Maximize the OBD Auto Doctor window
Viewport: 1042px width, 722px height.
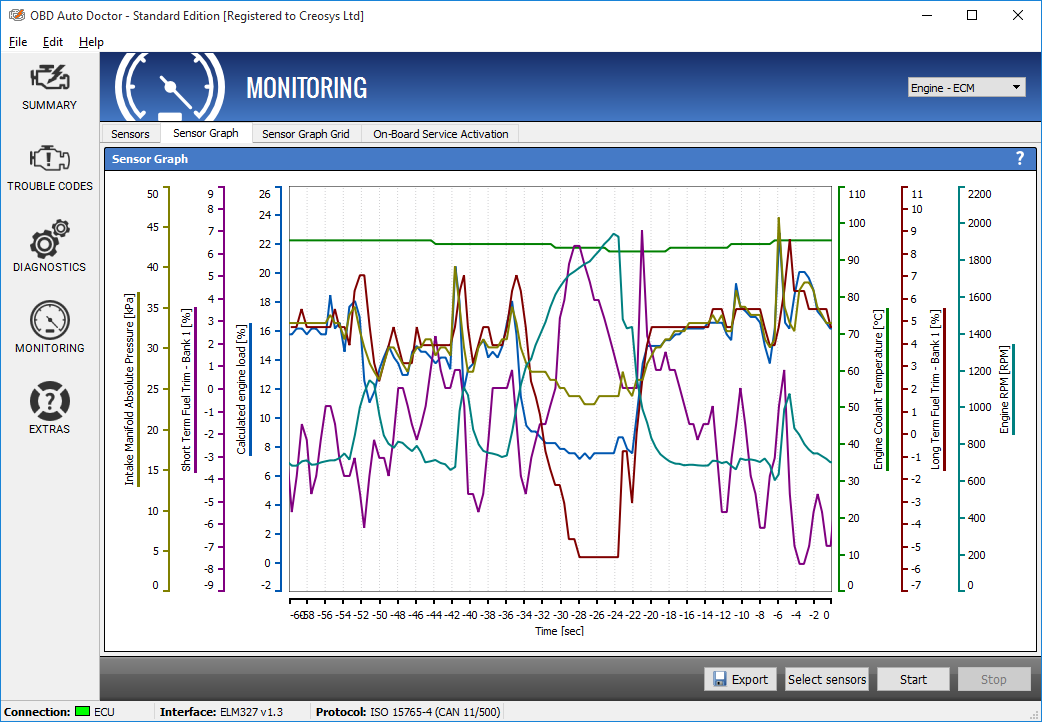972,15
